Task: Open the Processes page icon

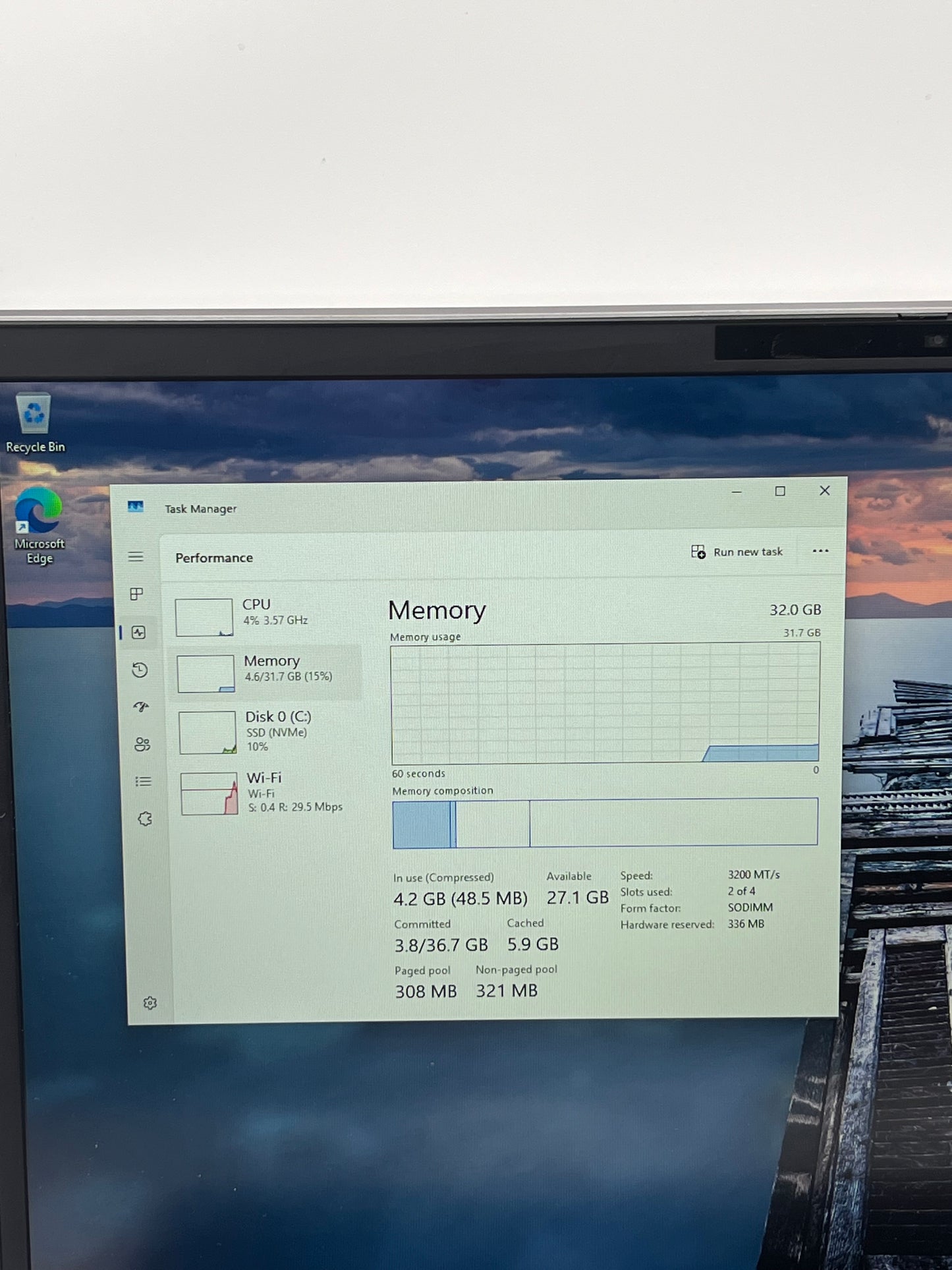Action: tap(137, 594)
